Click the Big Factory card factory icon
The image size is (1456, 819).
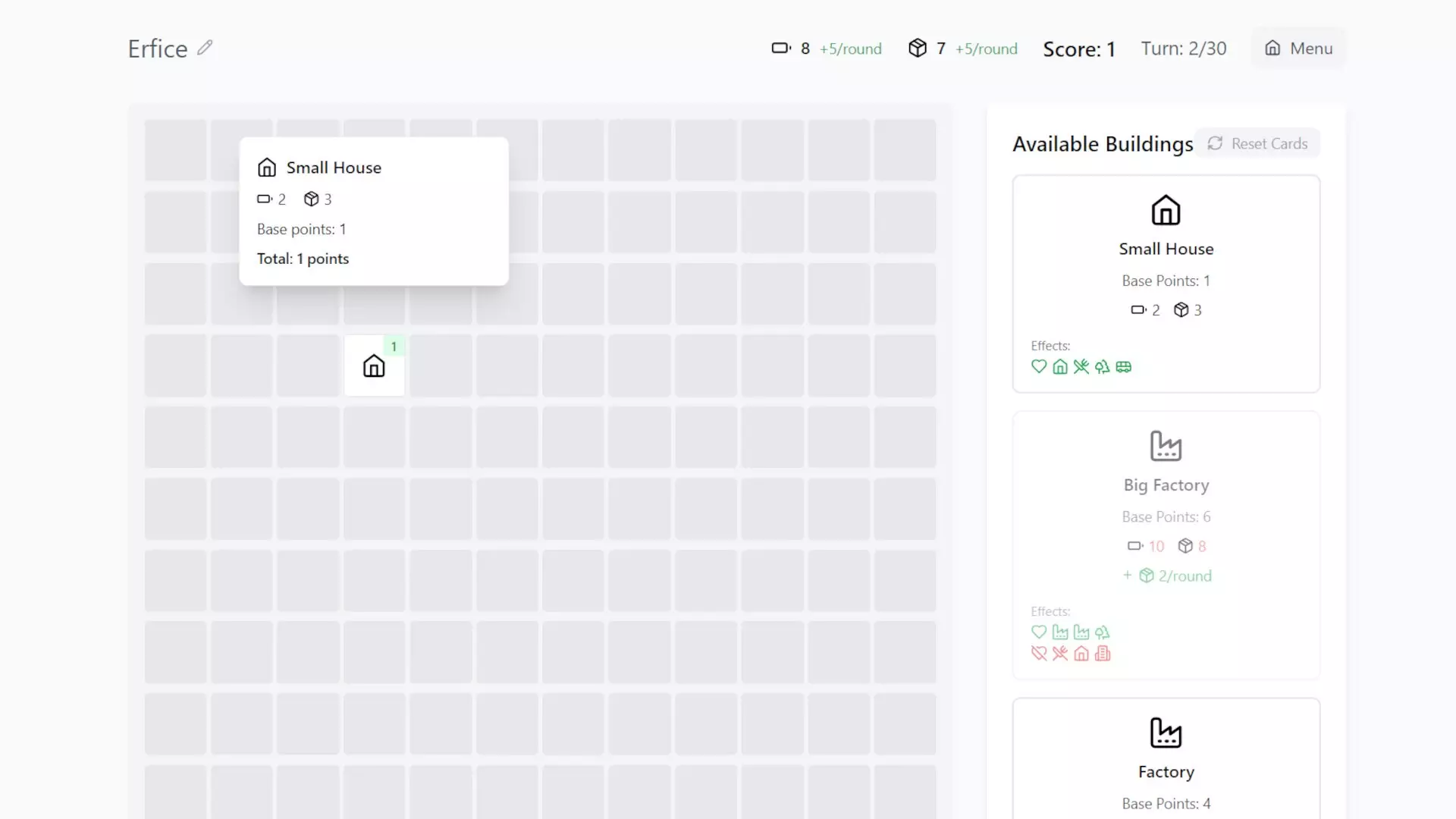pos(1166,446)
